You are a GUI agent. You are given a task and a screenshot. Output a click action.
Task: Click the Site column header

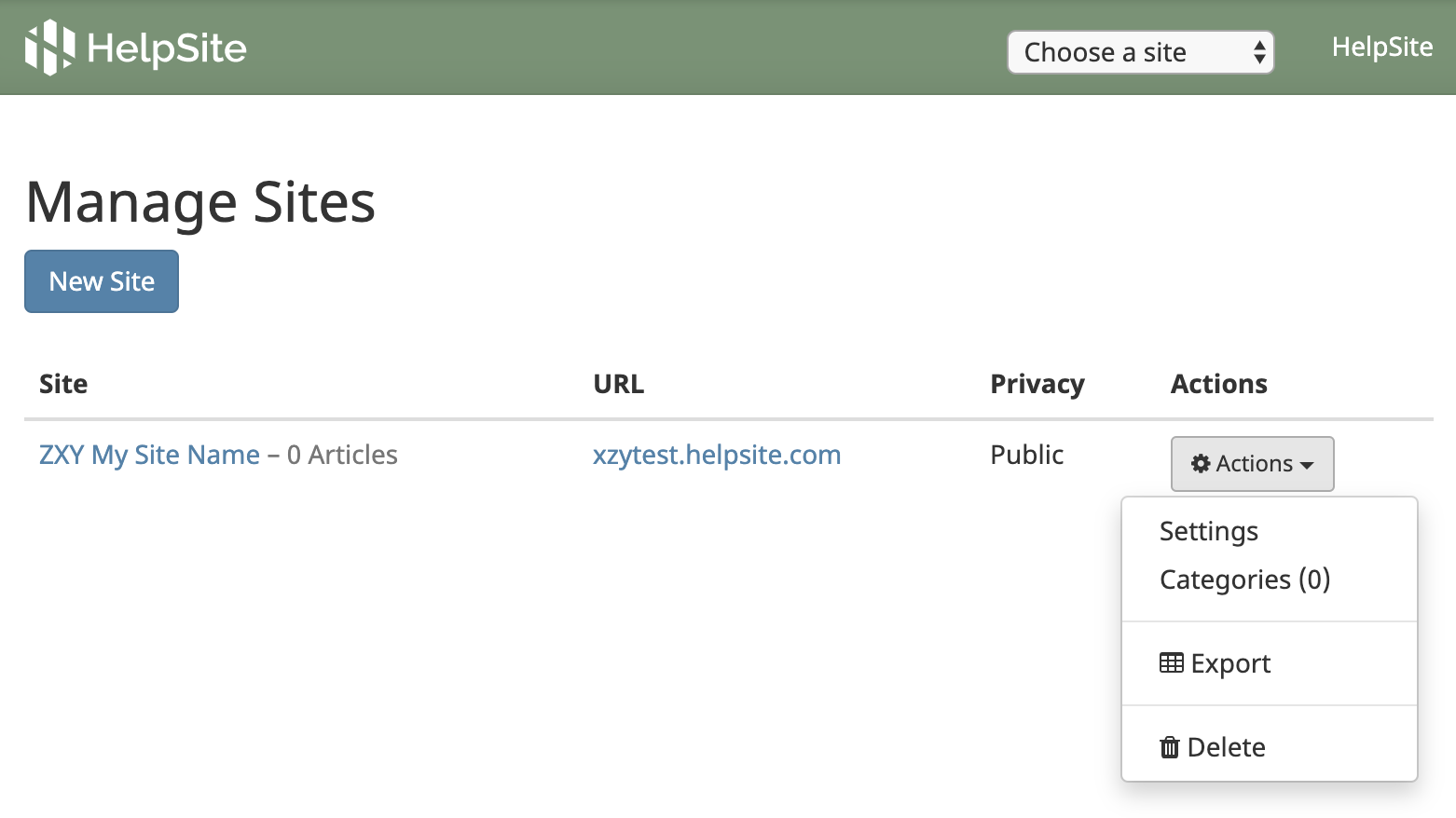pos(63,384)
